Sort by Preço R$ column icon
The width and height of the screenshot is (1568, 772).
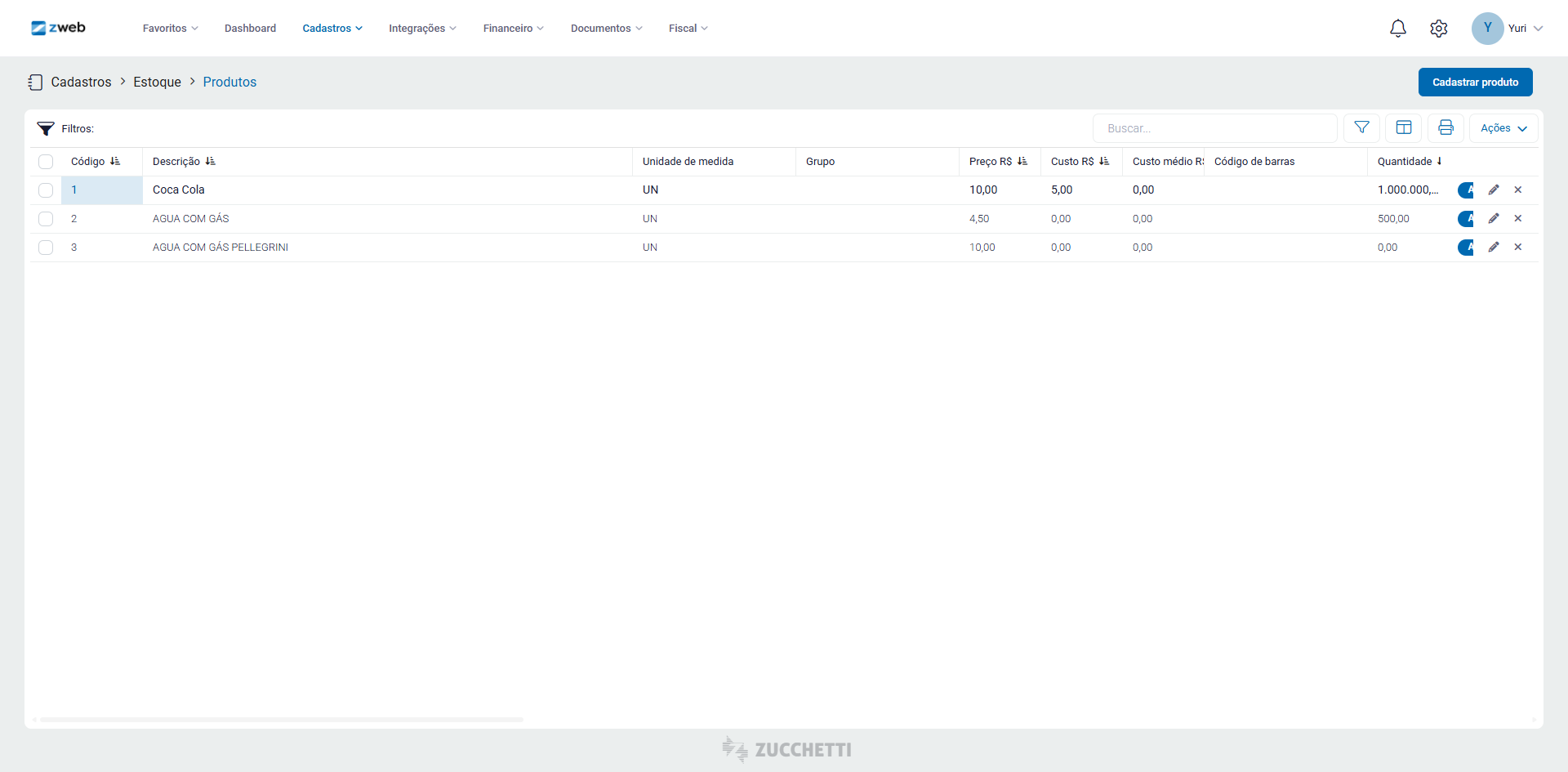1022,162
